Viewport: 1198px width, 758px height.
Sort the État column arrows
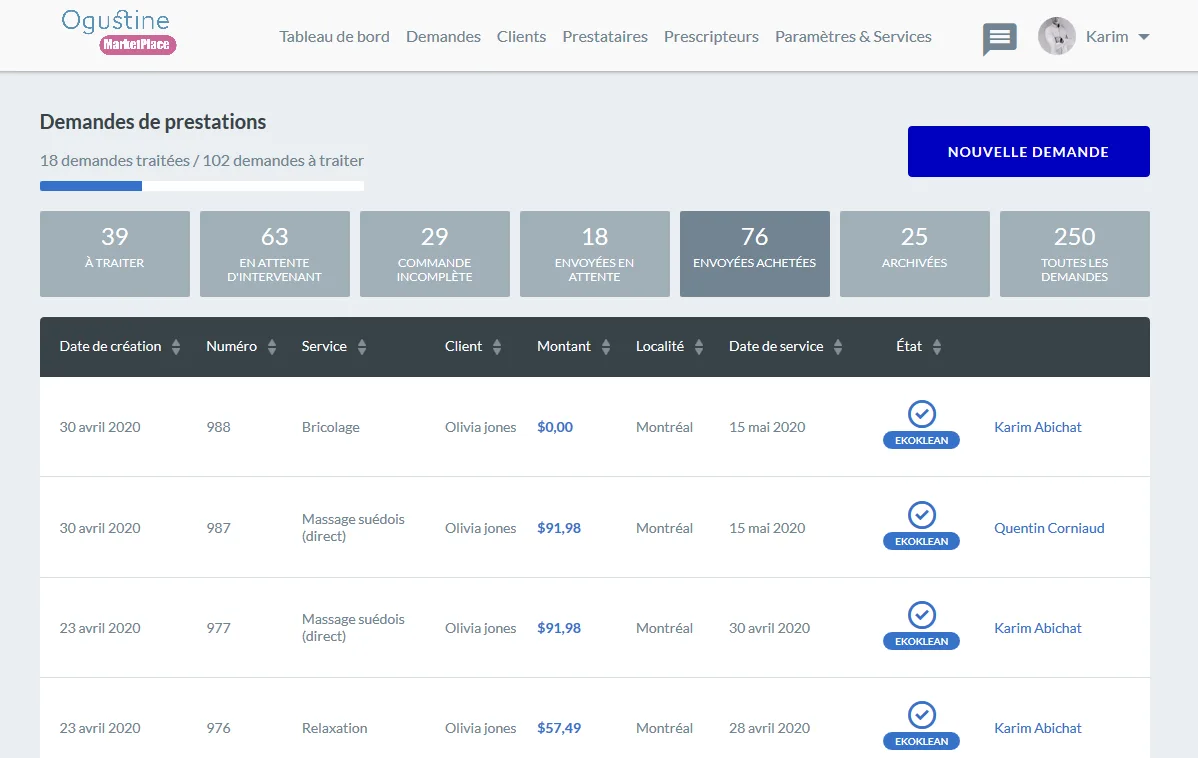[x=937, y=347]
